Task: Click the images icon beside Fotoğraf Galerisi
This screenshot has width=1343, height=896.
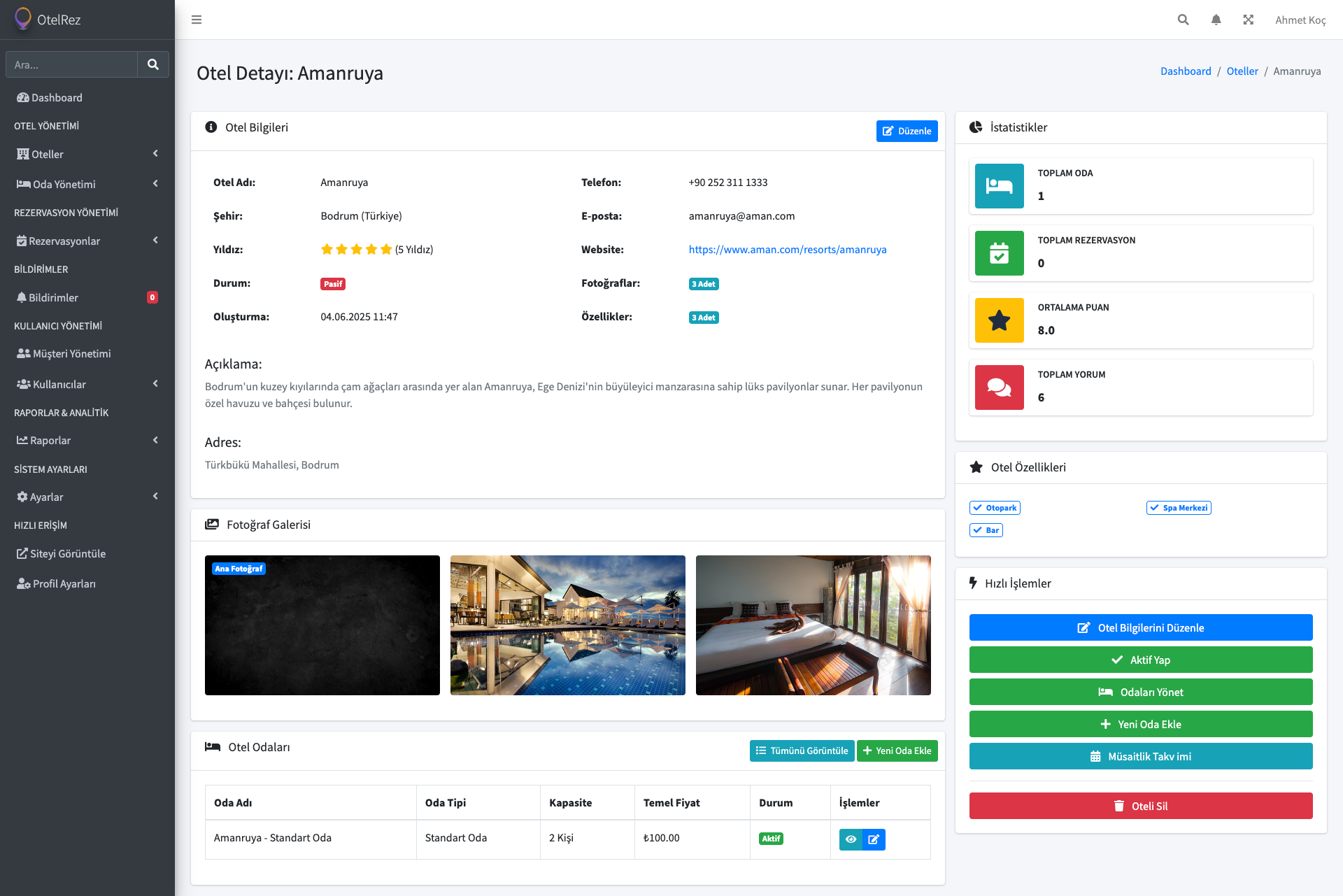Action: (x=211, y=525)
